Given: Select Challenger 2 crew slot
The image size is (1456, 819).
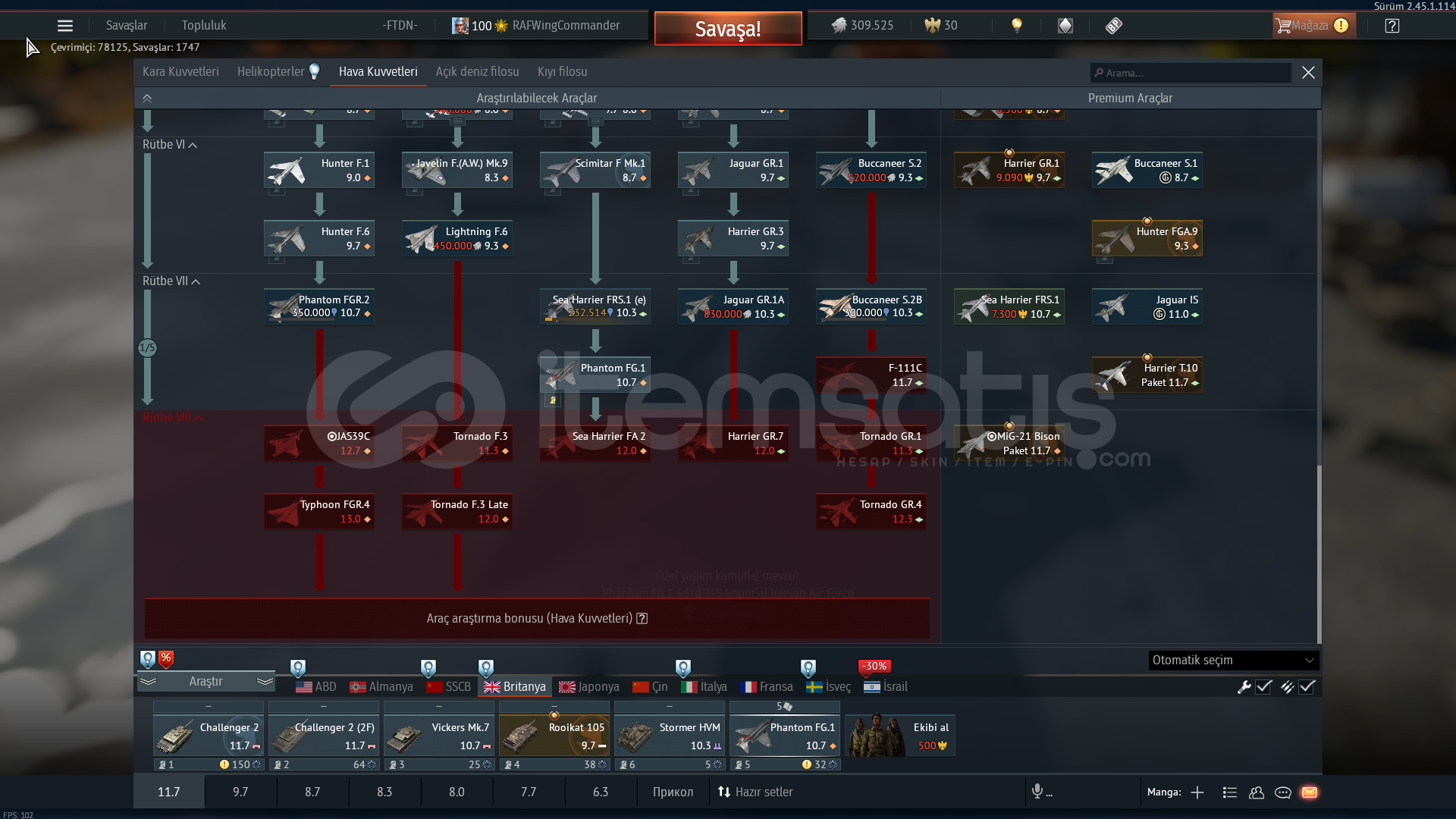Looking at the screenshot, I should (209, 736).
